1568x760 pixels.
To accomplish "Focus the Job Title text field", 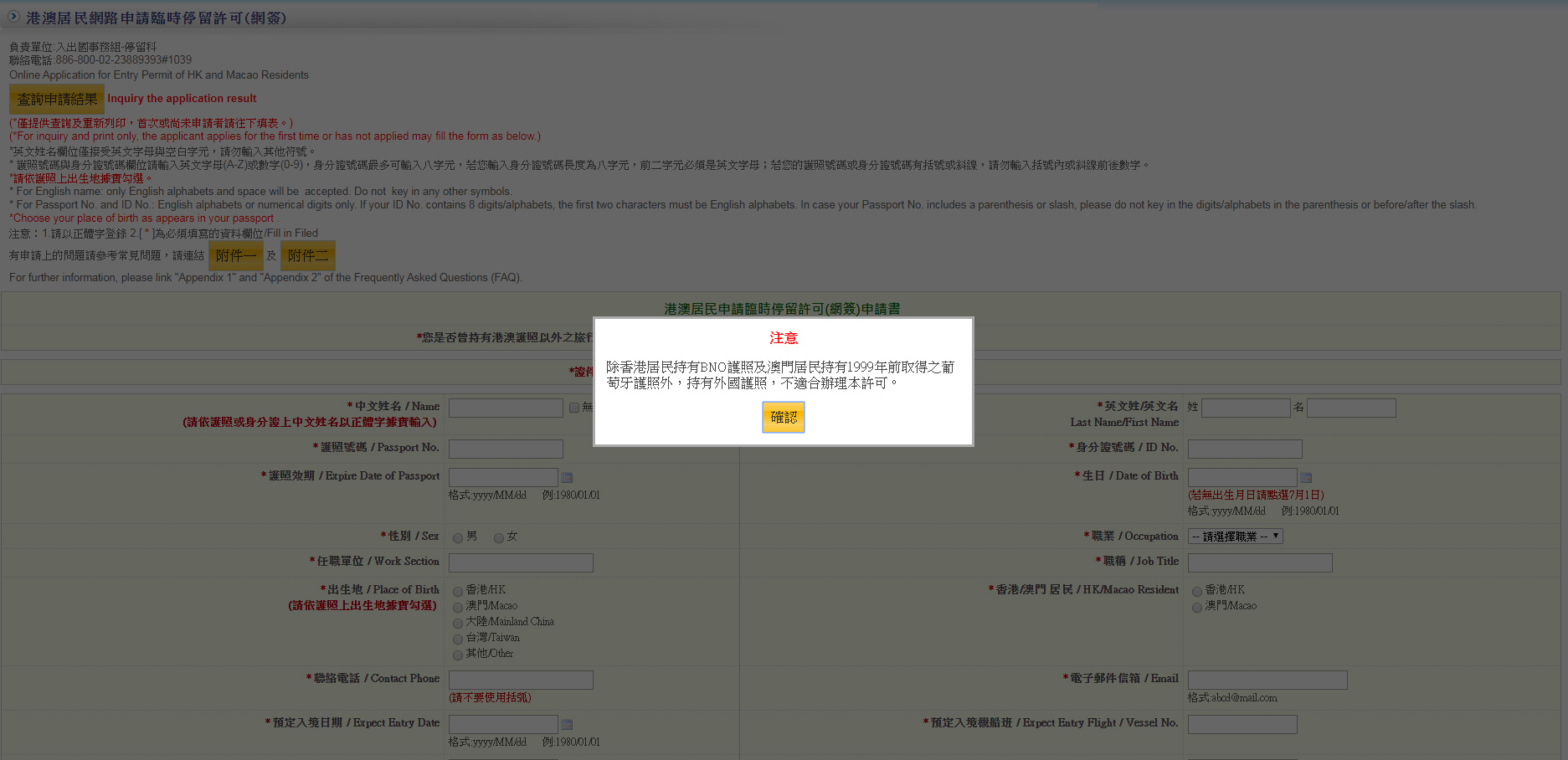I will click(x=1259, y=562).
